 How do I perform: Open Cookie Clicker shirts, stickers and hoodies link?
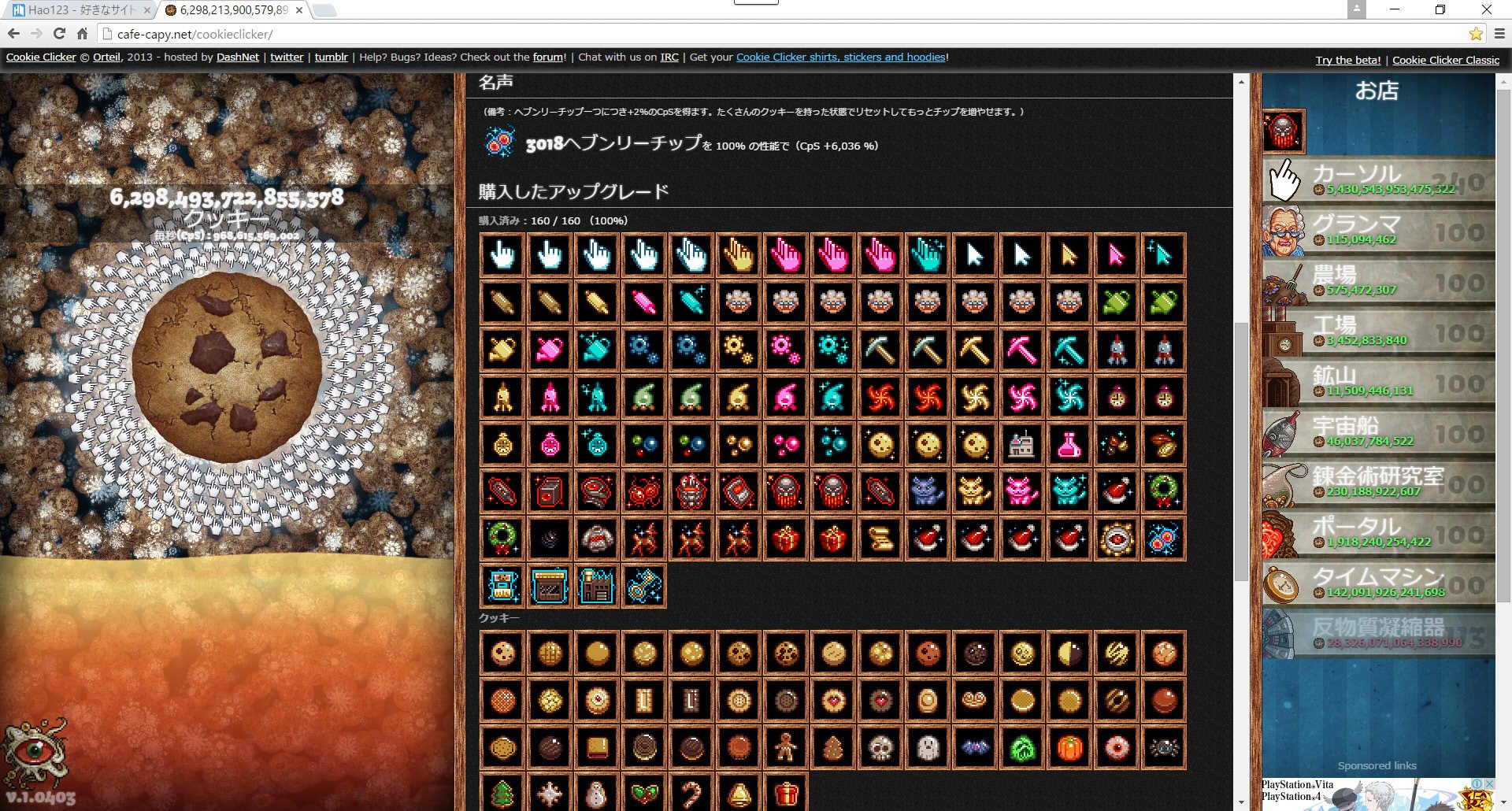click(x=841, y=57)
